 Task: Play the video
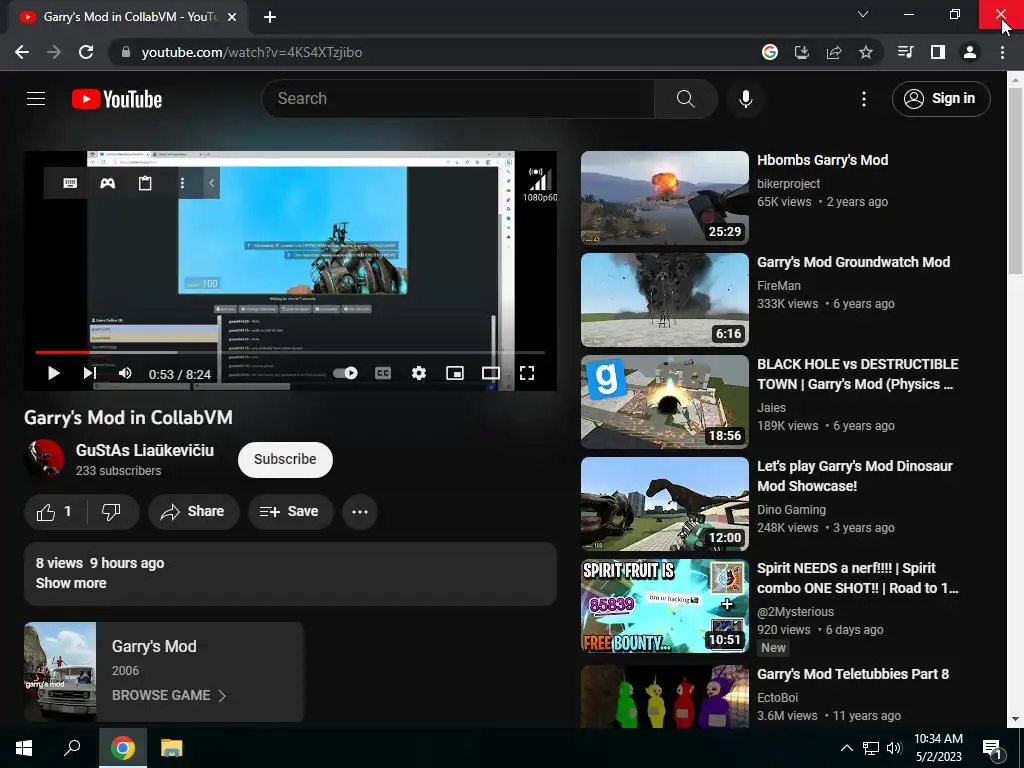54,373
